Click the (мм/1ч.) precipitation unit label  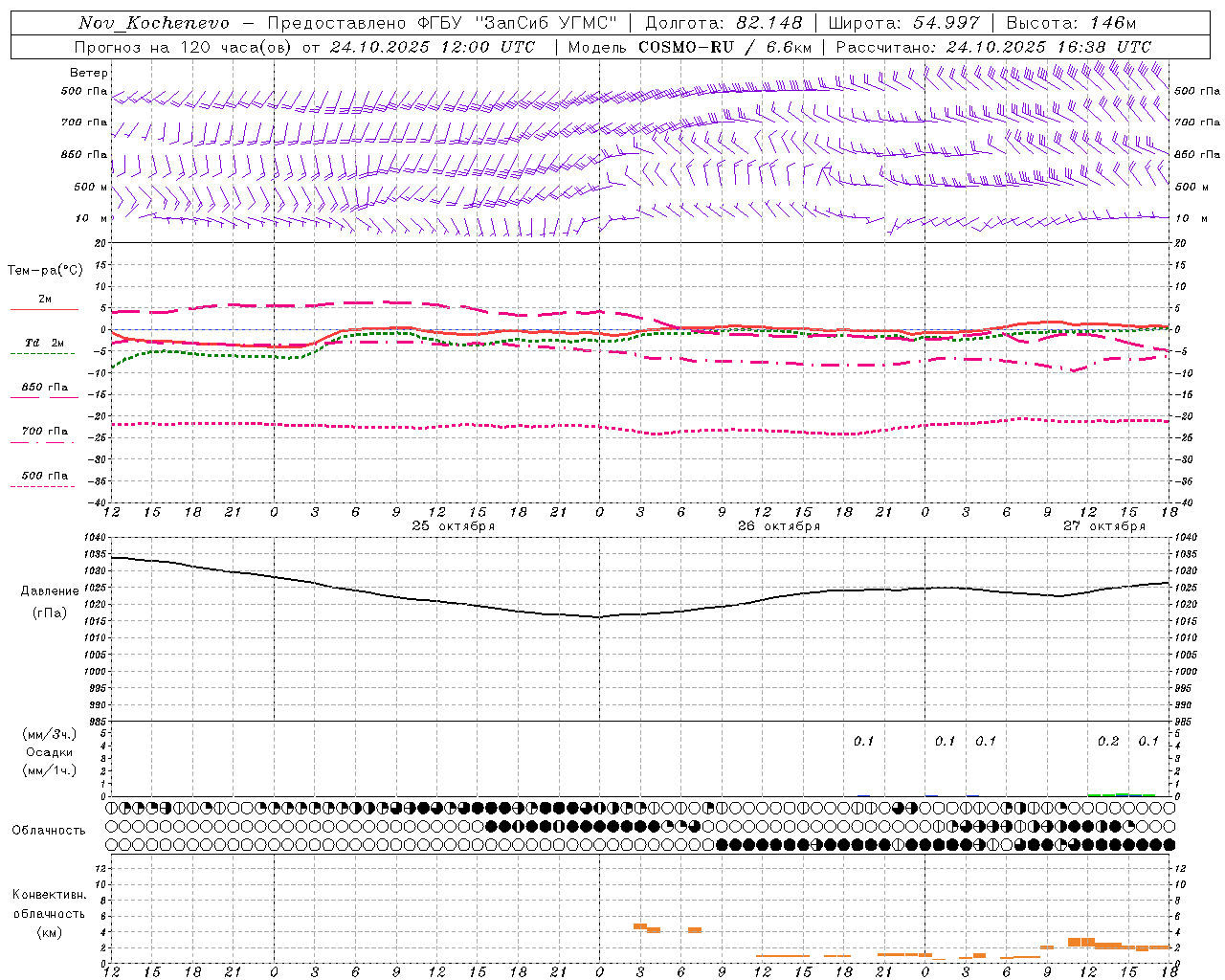[50, 770]
